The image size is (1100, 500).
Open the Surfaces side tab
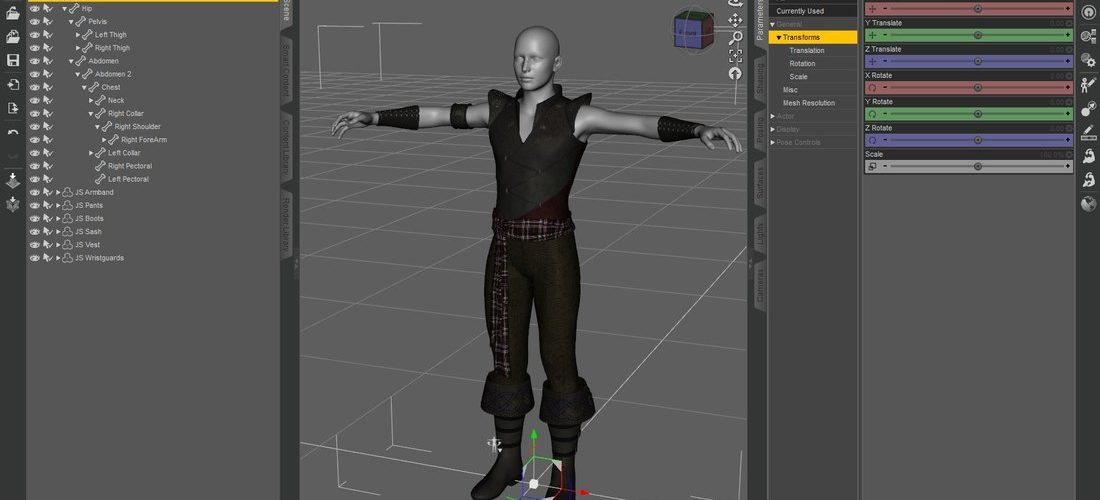point(760,182)
